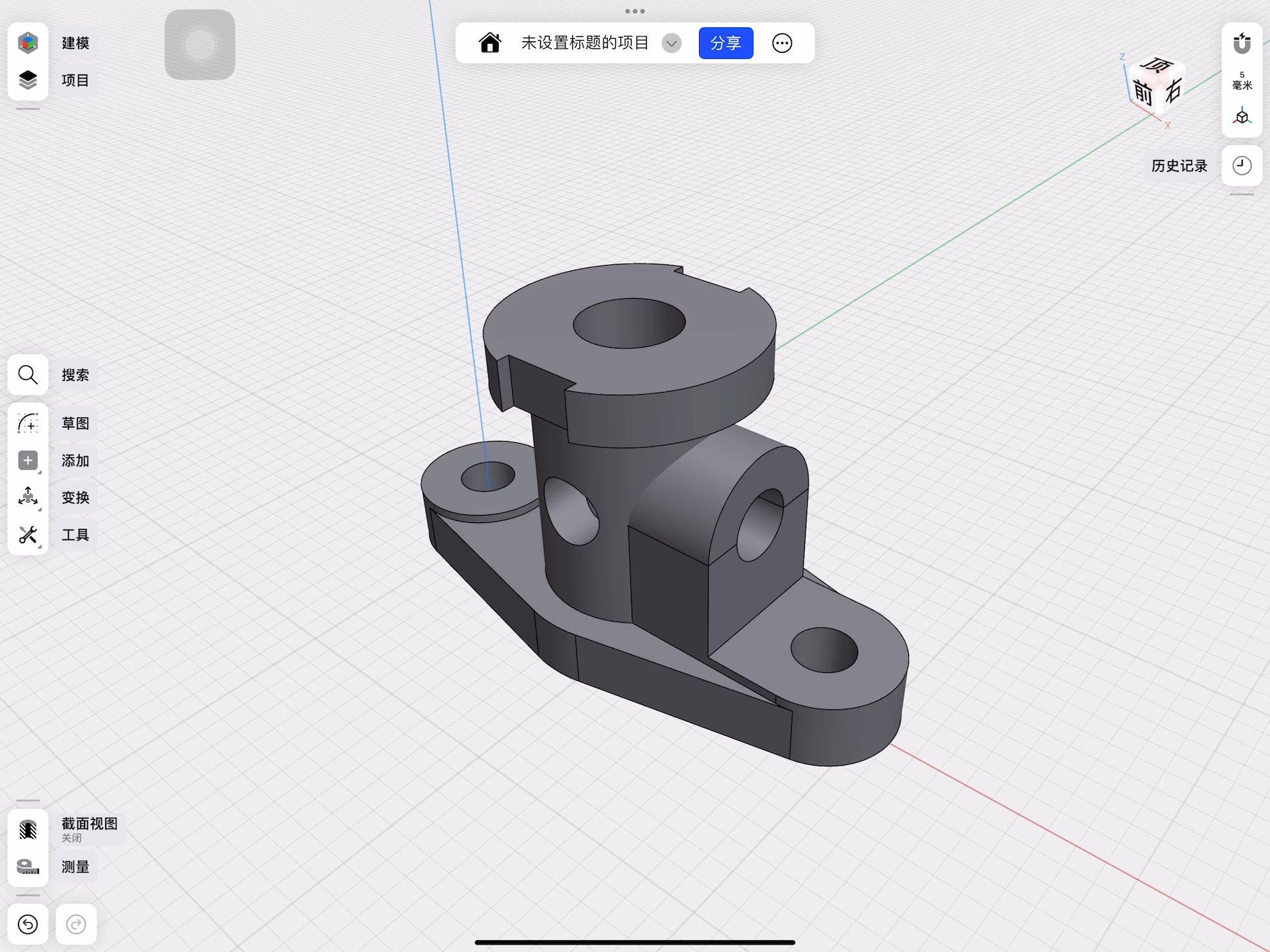Open the 测量 (Measure) tool icon
The height and width of the screenshot is (952, 1270).
click(x=28, y=867)
